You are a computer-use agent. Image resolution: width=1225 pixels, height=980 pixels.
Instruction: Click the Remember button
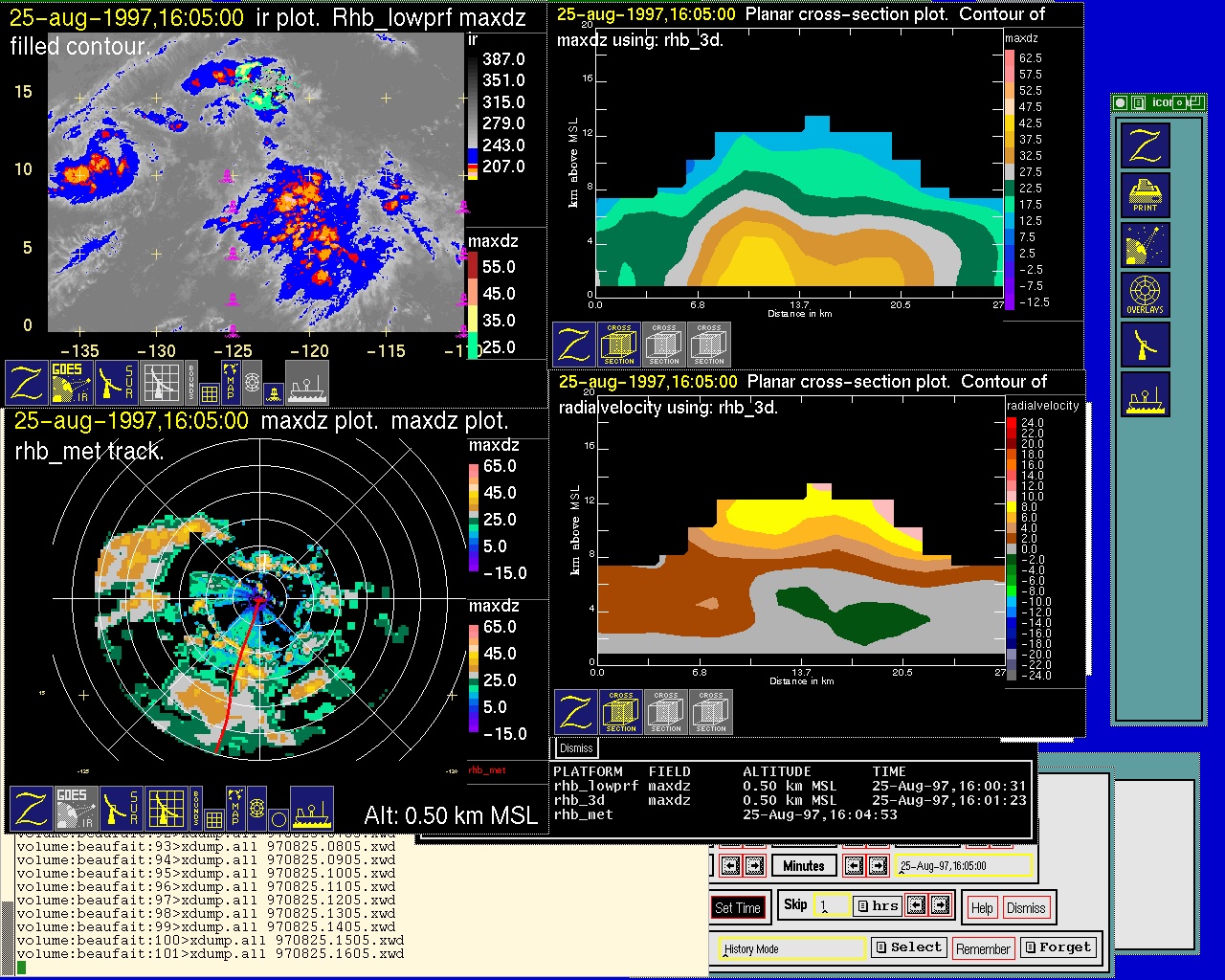983,948
